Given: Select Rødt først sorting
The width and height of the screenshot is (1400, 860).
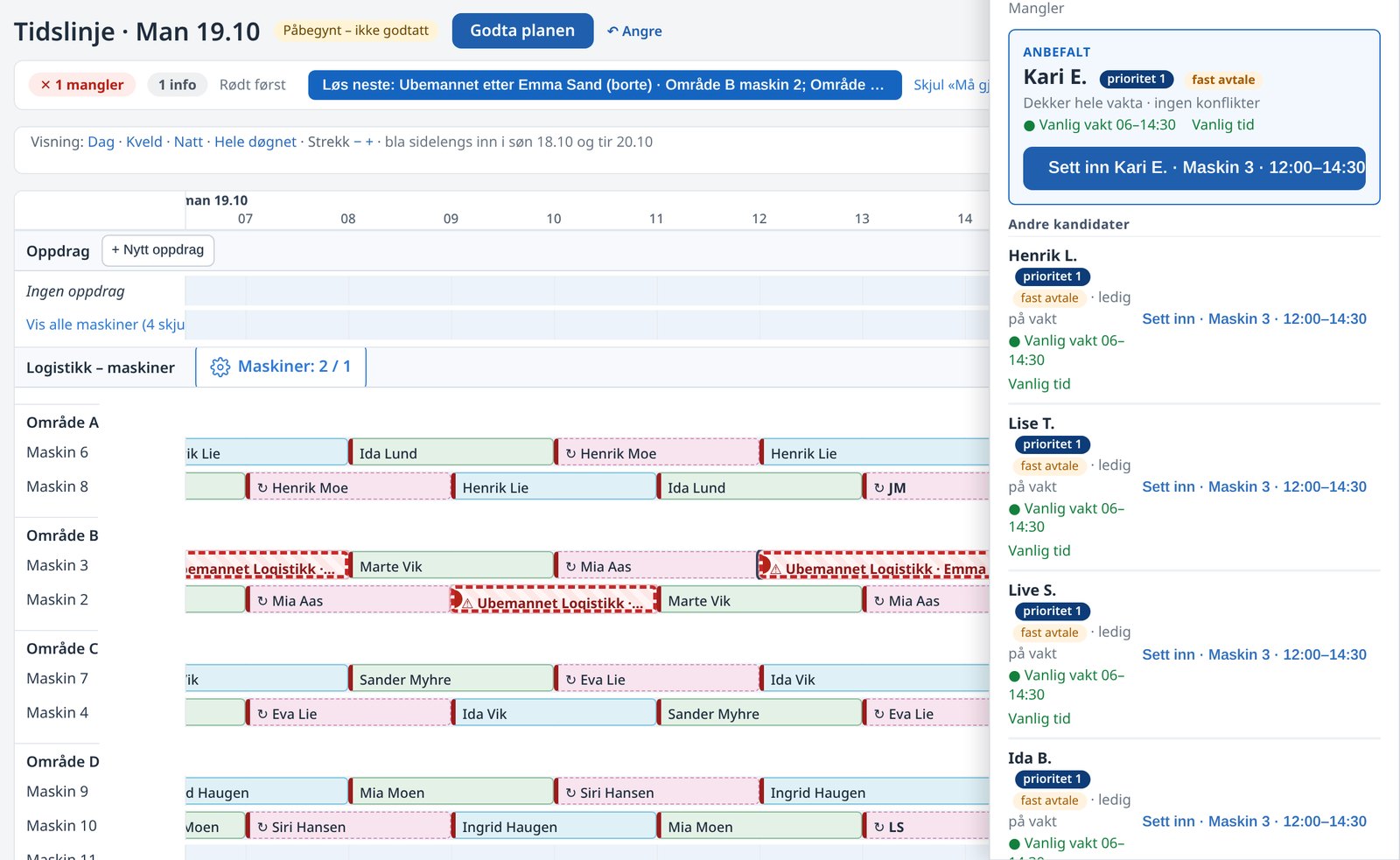Looking at the screenshot, I should tap(252, 85).
